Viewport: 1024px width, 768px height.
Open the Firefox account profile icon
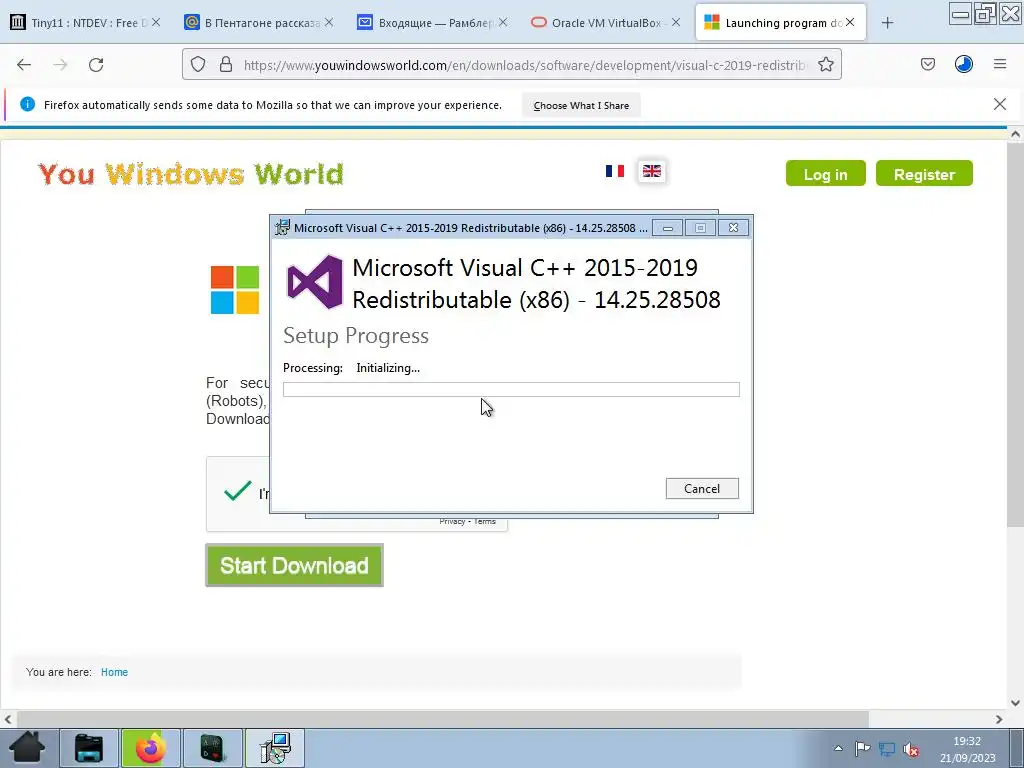963,64
